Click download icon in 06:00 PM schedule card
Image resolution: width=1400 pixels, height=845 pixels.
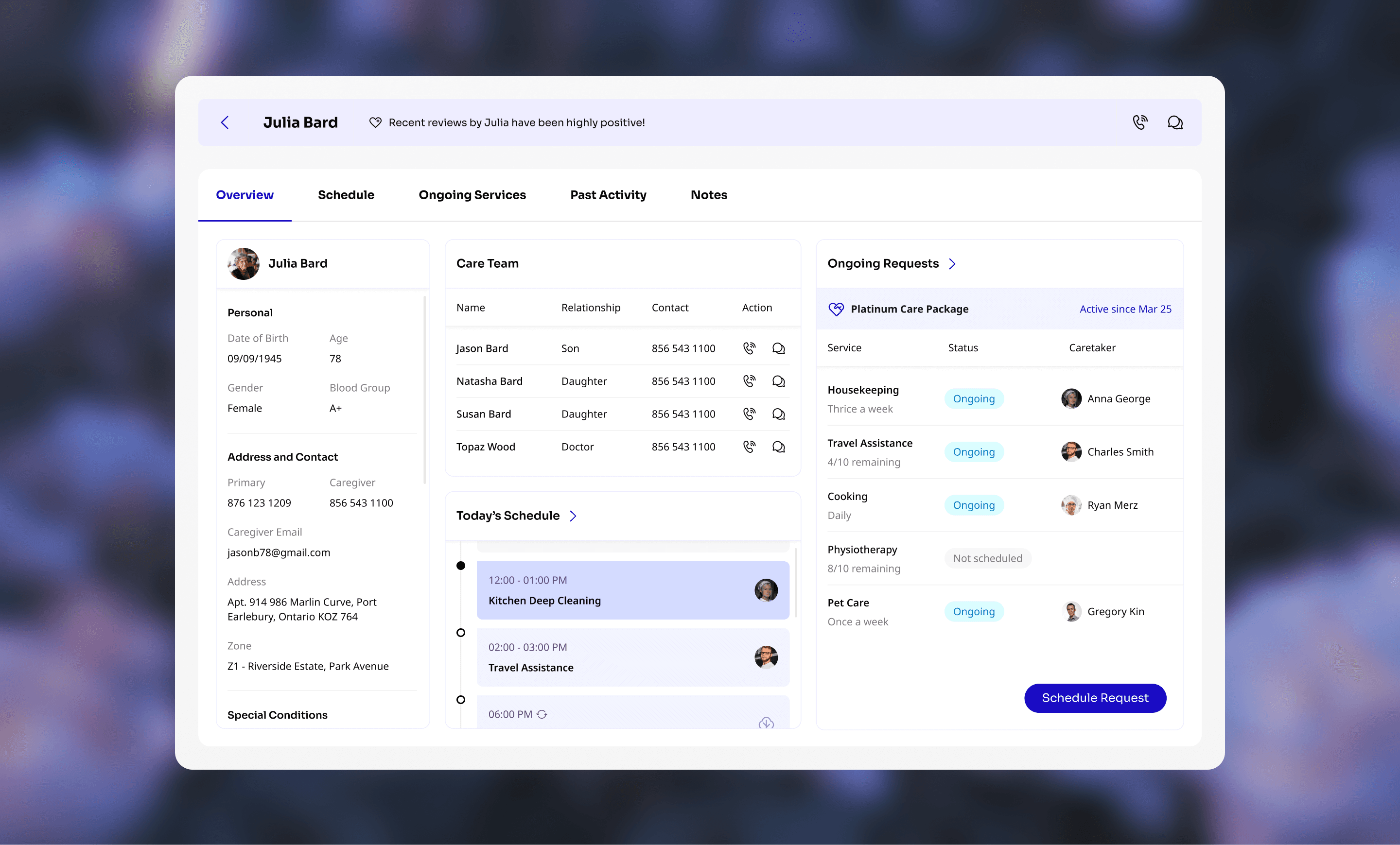pyautogui.click(x=766, y=723)
